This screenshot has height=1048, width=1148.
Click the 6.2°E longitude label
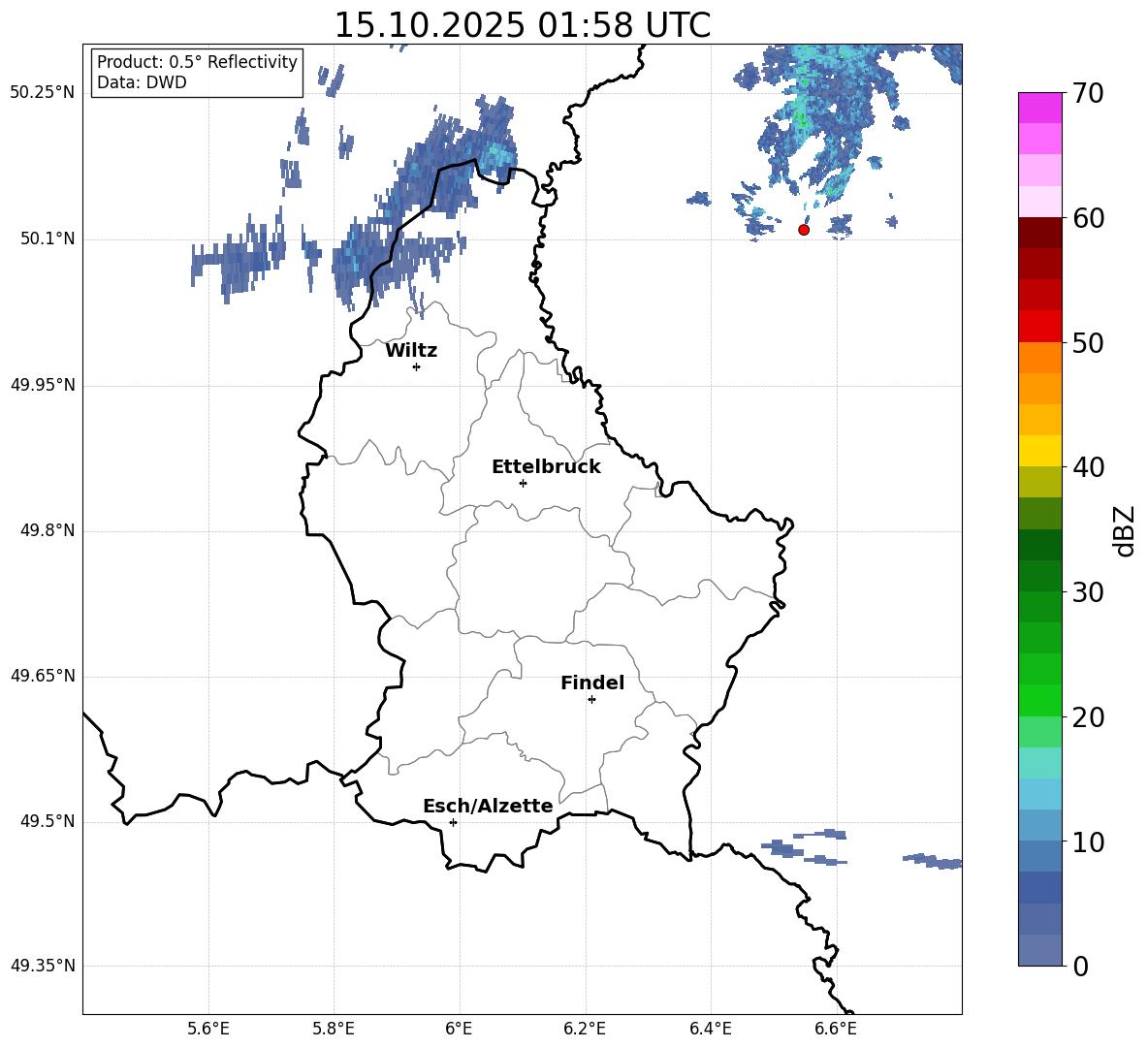coord(585,1029)
